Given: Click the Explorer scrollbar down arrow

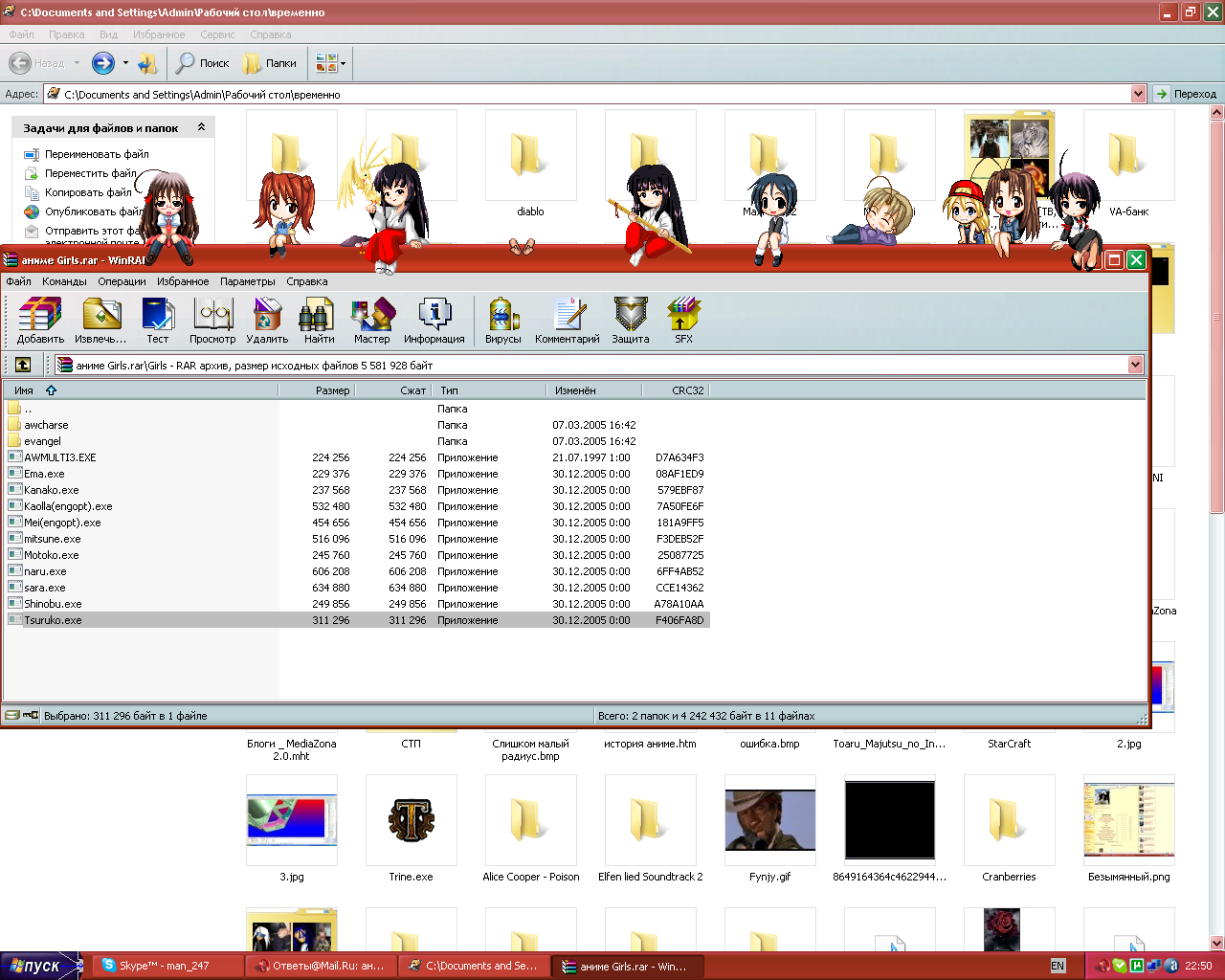Looking at the screenshot, I should [1217, 943].
